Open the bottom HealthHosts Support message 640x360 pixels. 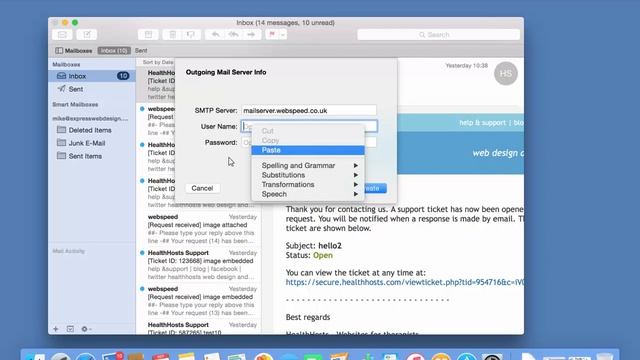(199, 328)
